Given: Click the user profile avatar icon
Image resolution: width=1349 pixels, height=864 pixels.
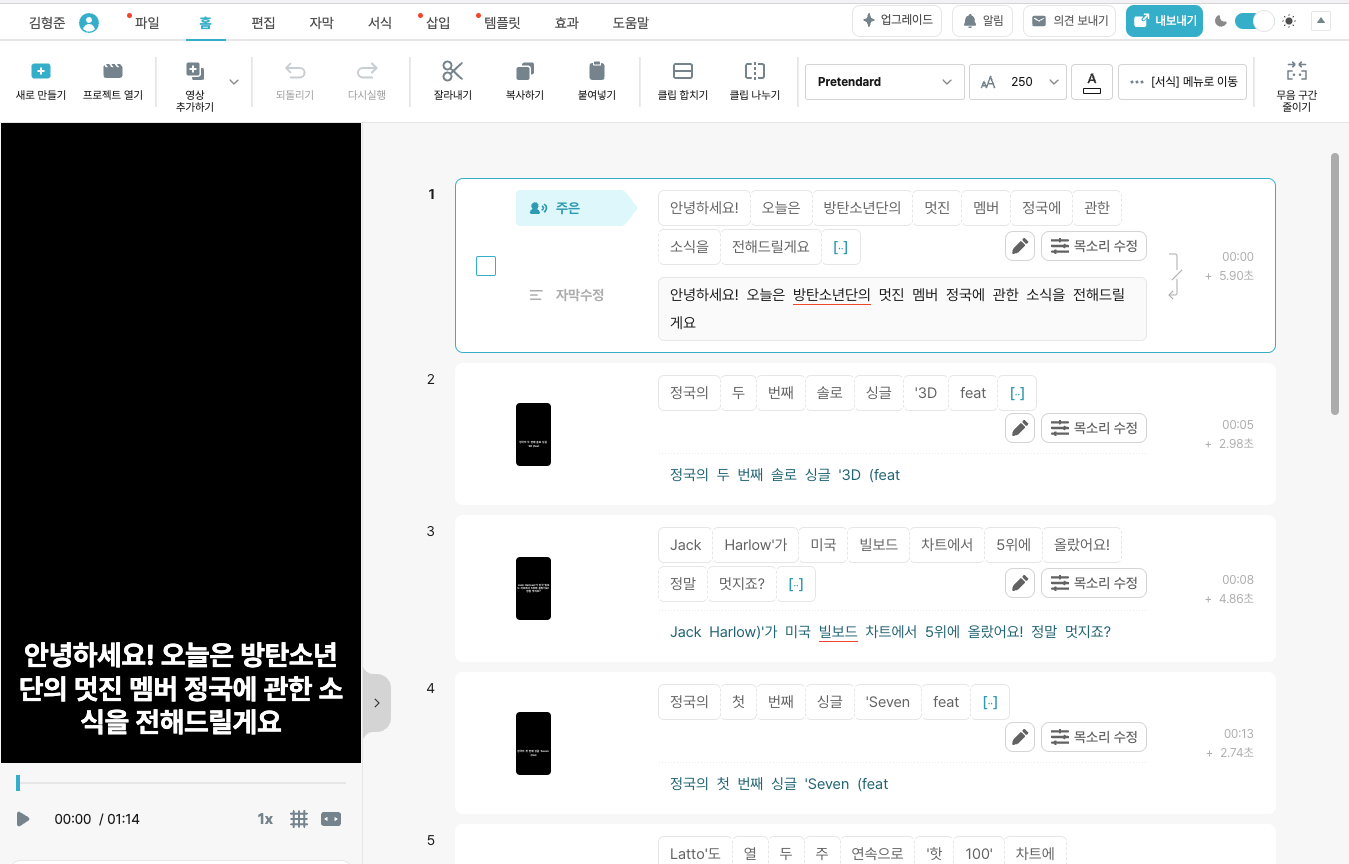Looking at the screenshot, I should 89,22.
